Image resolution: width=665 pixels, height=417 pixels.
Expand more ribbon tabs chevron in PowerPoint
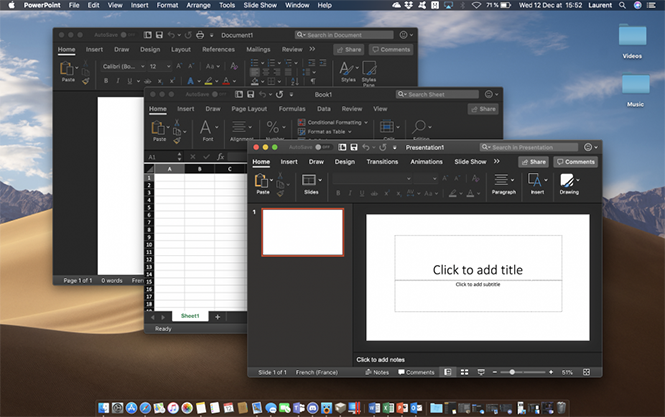[x=497, y=161]
